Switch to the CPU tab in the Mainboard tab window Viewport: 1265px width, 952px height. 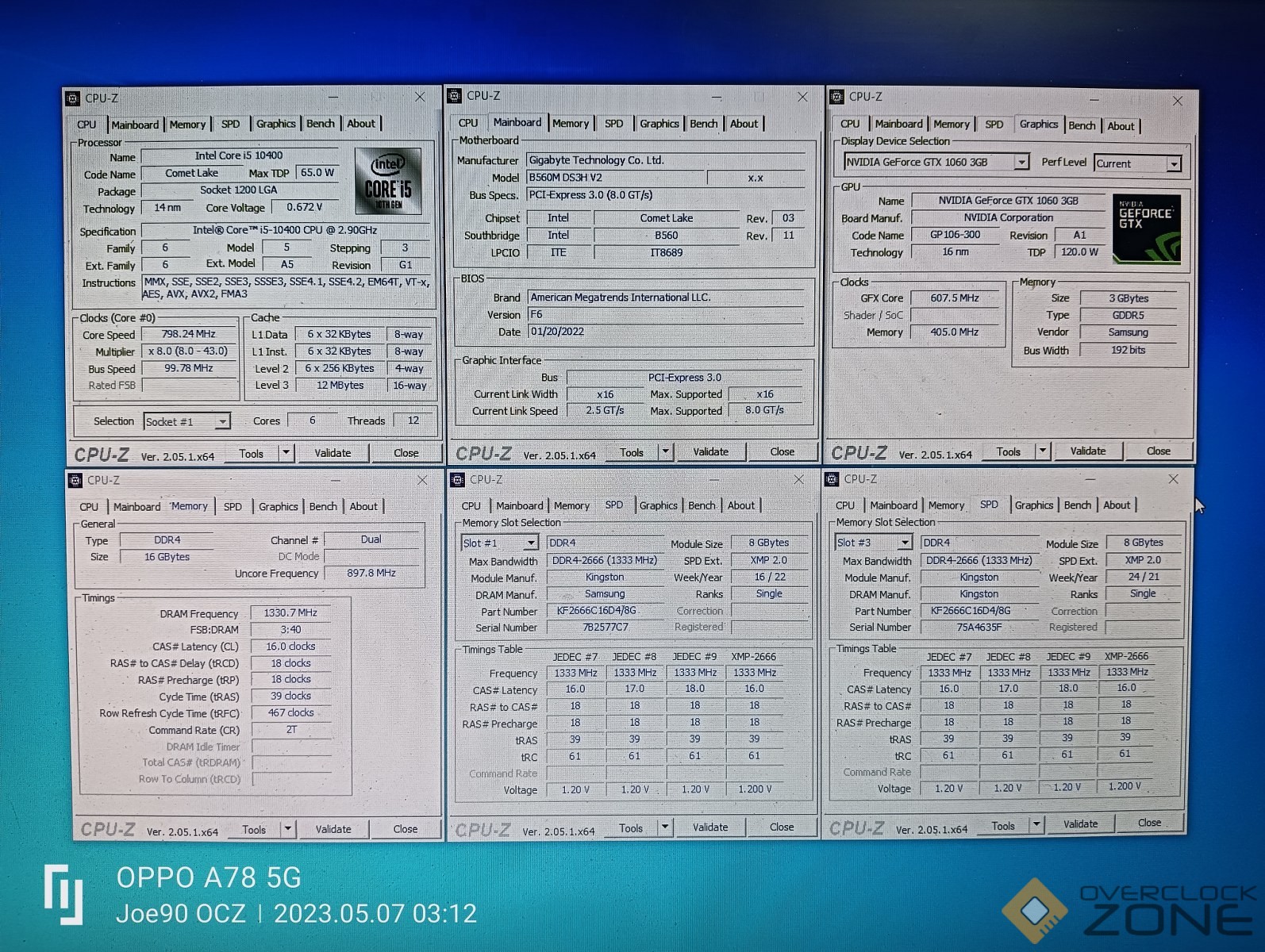[468, 124]
